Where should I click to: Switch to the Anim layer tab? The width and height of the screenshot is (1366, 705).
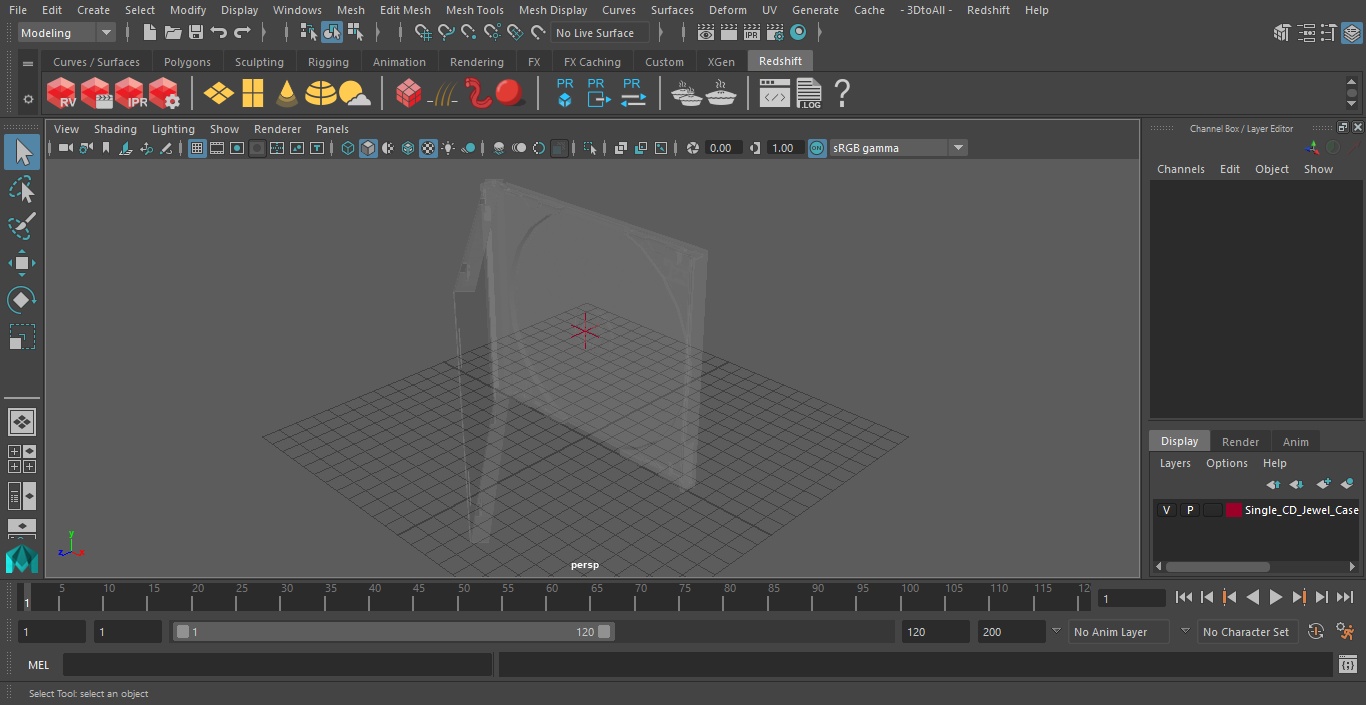click(1295, 441)
